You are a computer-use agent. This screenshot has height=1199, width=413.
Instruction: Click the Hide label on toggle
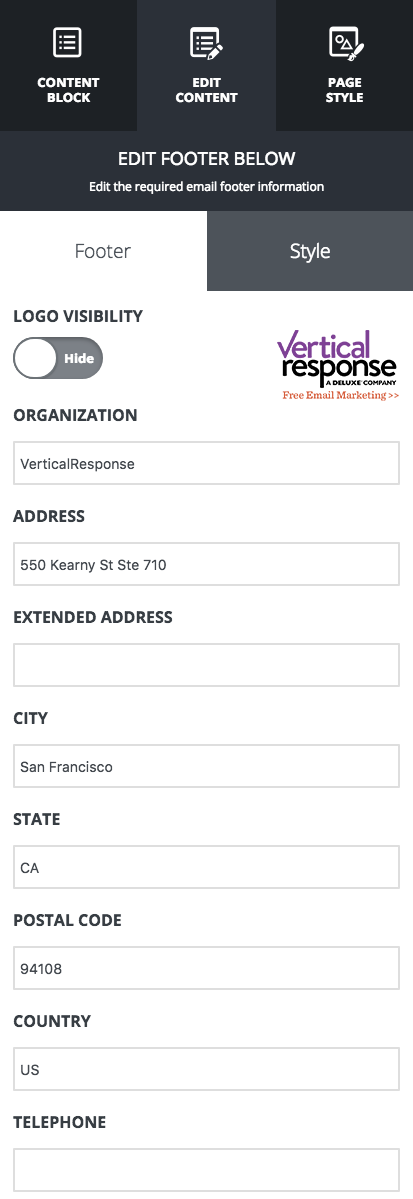tap(79, 358)
